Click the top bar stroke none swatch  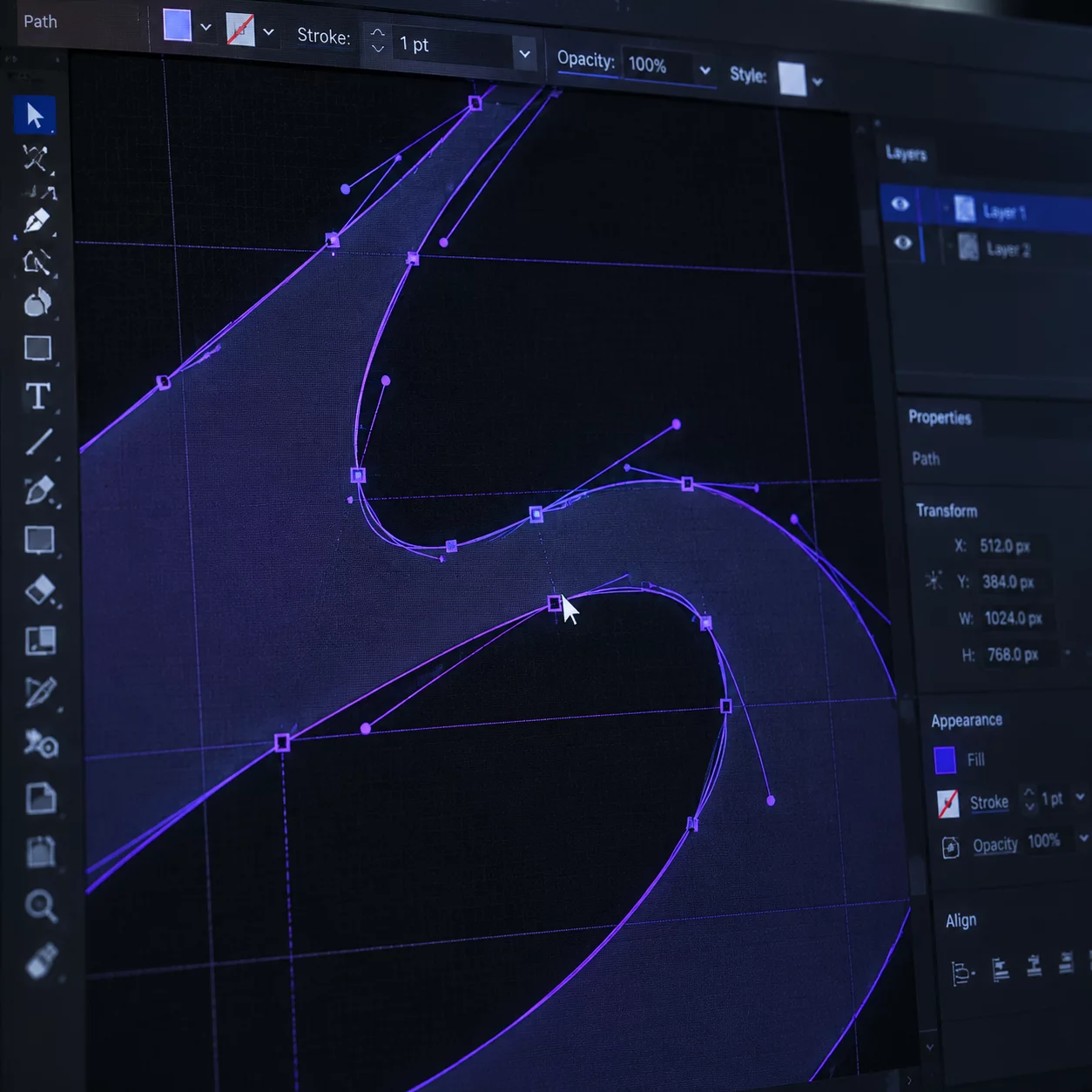[240, 30]
